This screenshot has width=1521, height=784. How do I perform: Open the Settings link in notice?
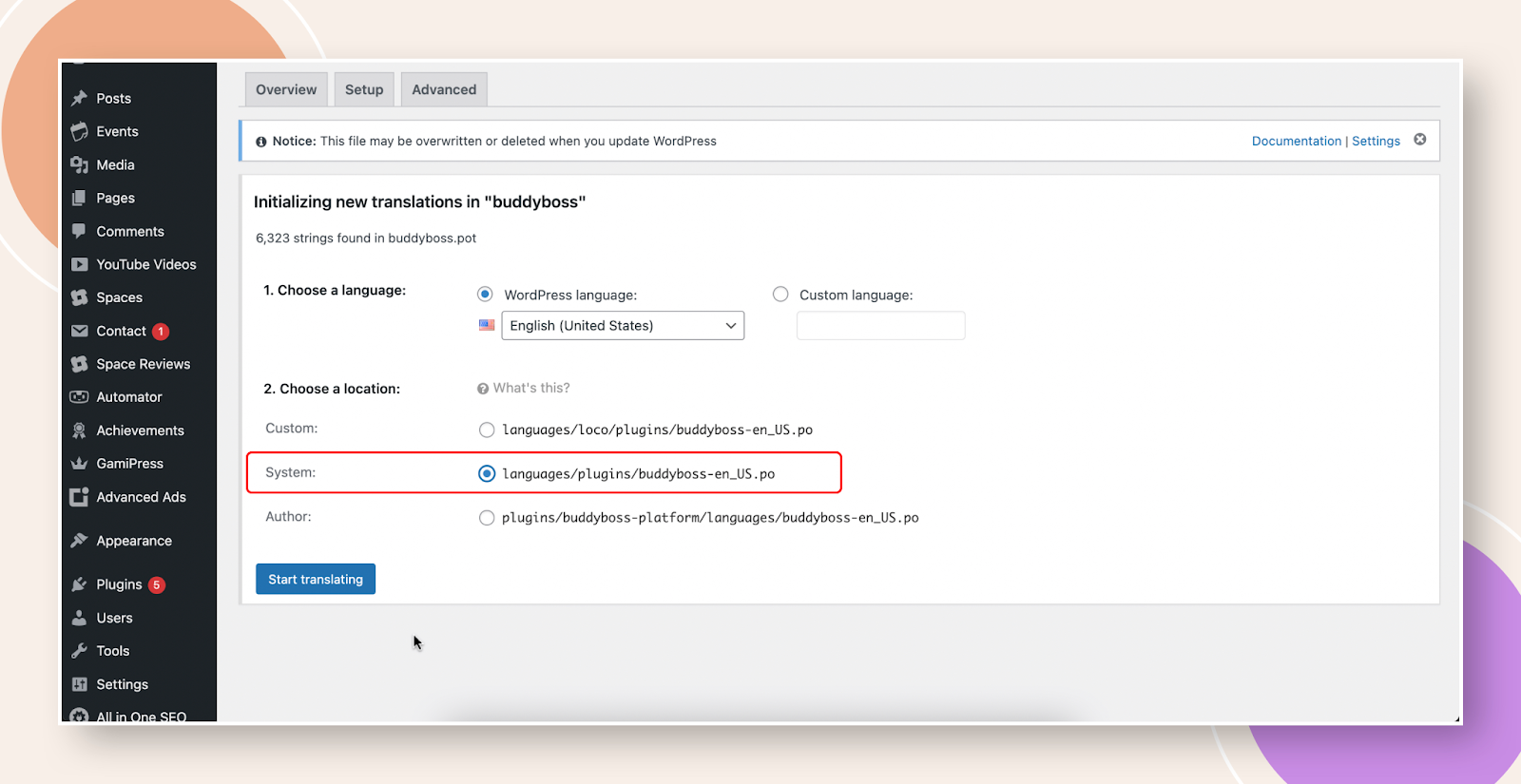coord(1376,141)
